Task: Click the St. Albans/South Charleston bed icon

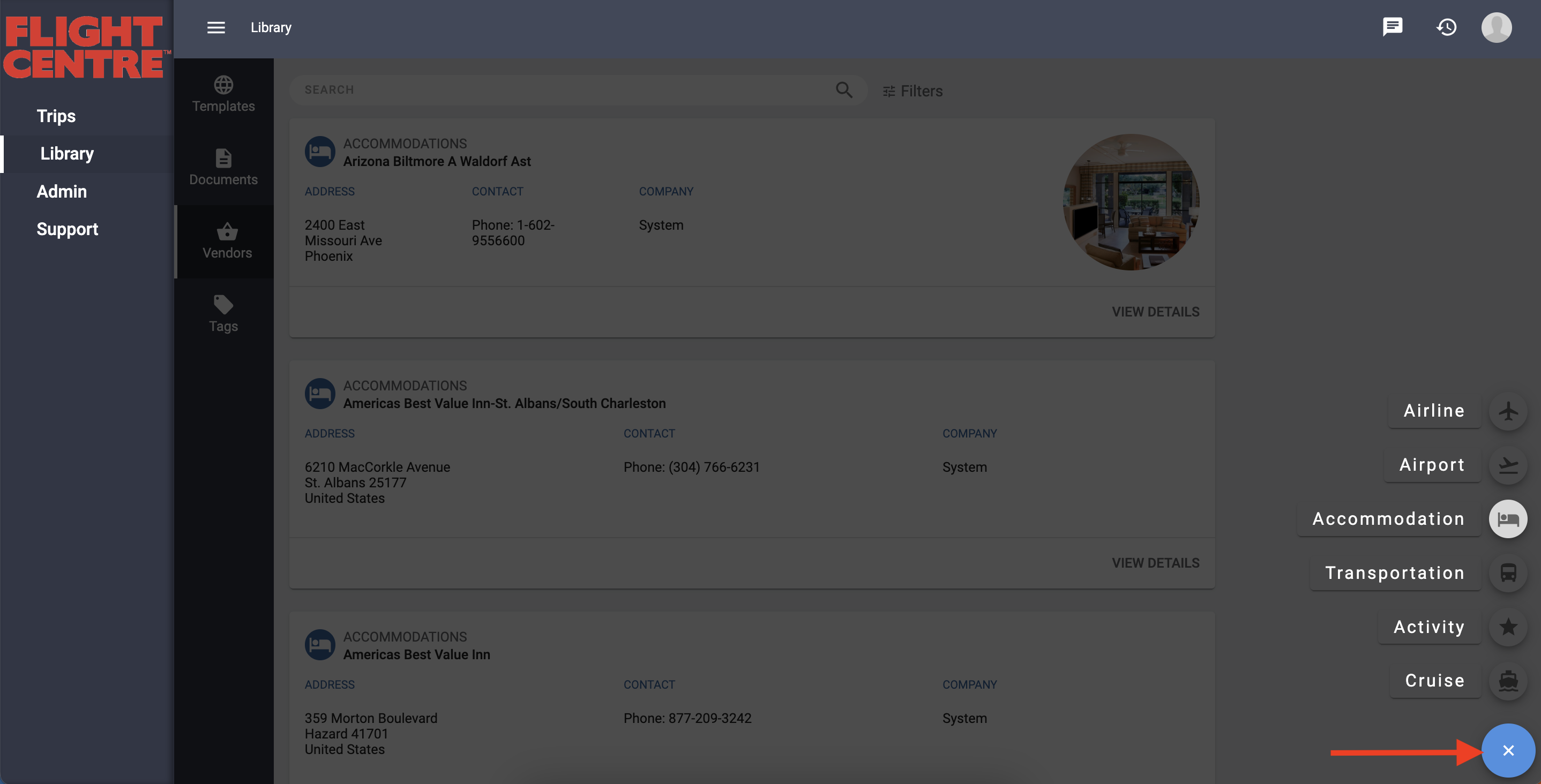Action: 320,394
